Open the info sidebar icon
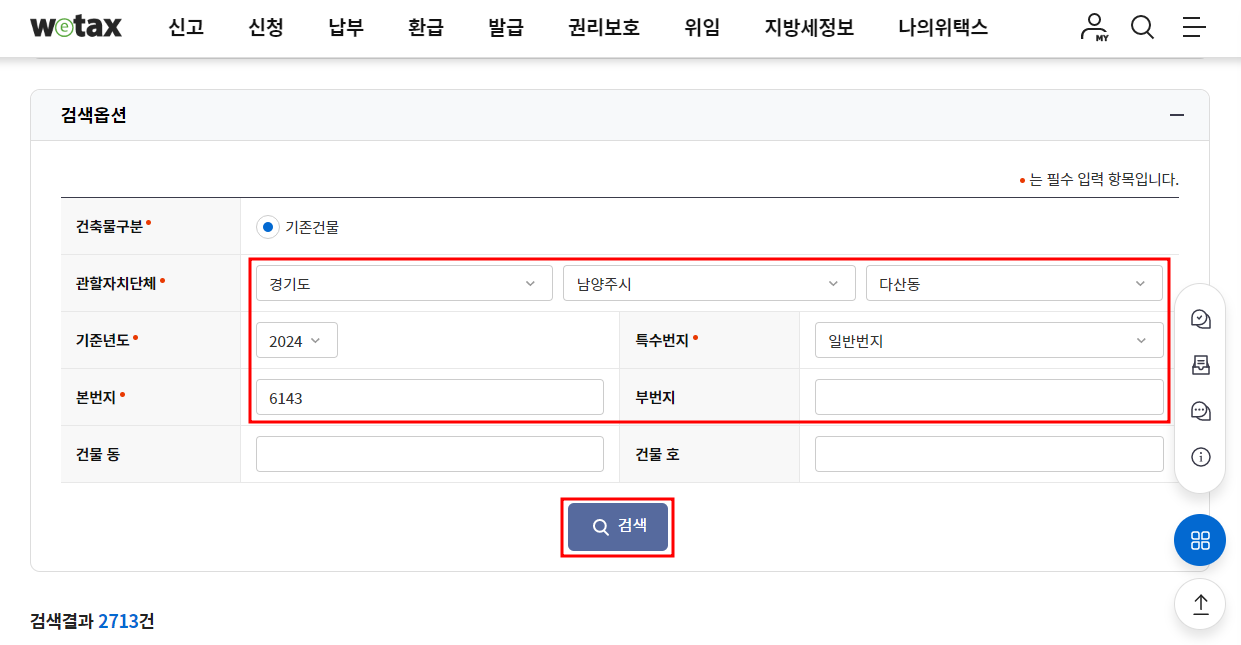This screenshot has height=645, width=1241. coord(1200,457)
